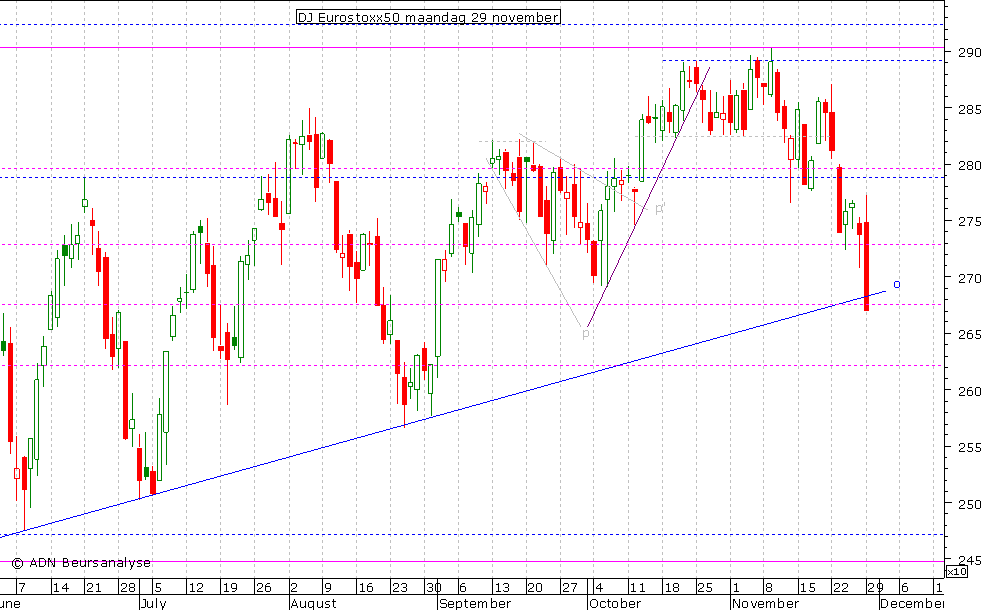The width and height of the screenshot is (985, 610).
Task: Select the August month label
Action: [x=313, y=603]
